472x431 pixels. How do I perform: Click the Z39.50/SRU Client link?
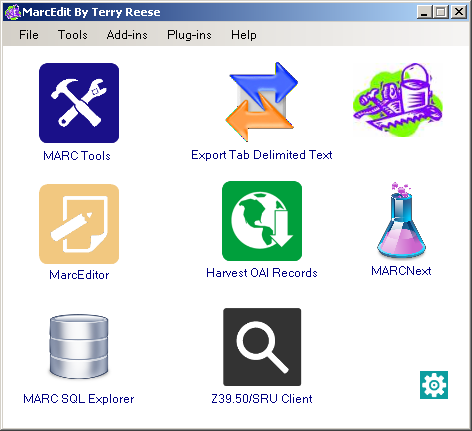coord(262,399)
